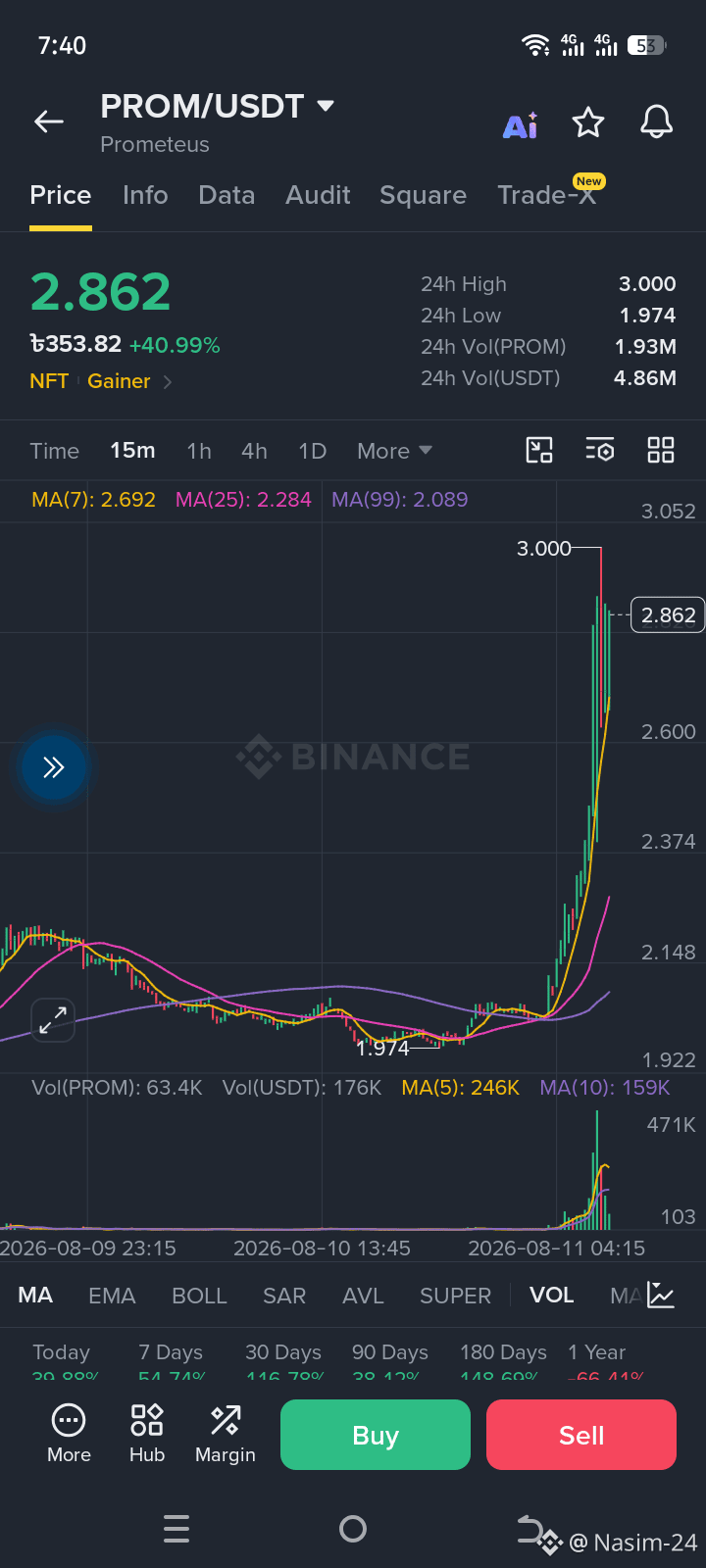Screen dimensions: 706x1568
Task: Tap the back arrow icon
Action: (49, 122)
